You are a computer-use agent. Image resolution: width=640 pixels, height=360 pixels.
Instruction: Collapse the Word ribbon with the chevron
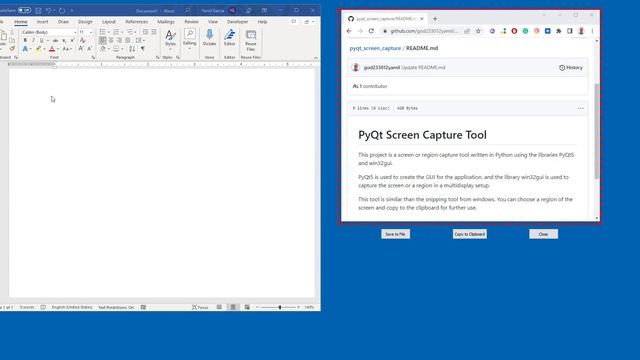[316, 58]
